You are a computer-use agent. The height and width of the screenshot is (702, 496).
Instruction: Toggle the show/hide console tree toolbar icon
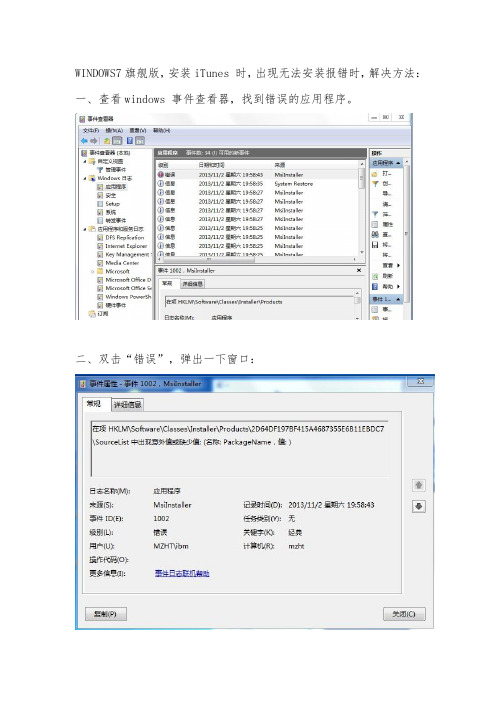117,141
